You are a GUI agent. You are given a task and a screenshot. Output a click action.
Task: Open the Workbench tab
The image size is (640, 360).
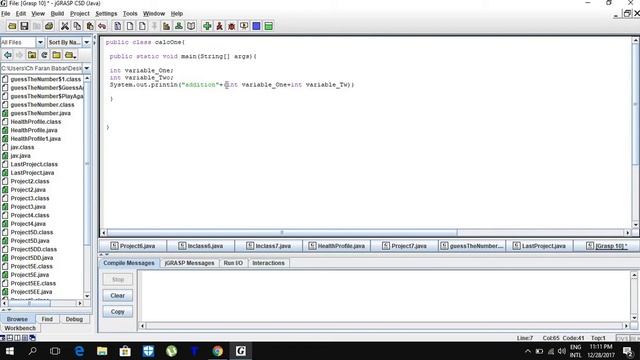(20, 328)
